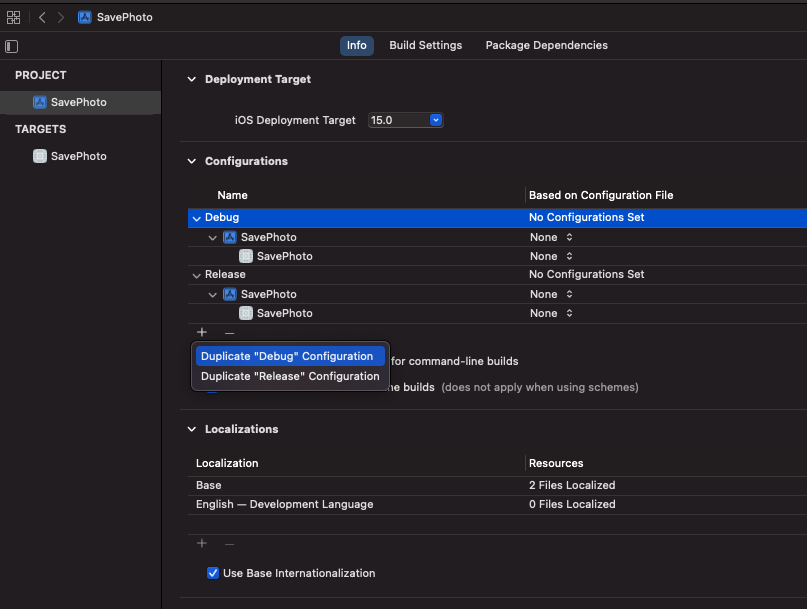807x609 pixels.
Task: Collapse SavePhoto project under Release
Action: (213, 295)
